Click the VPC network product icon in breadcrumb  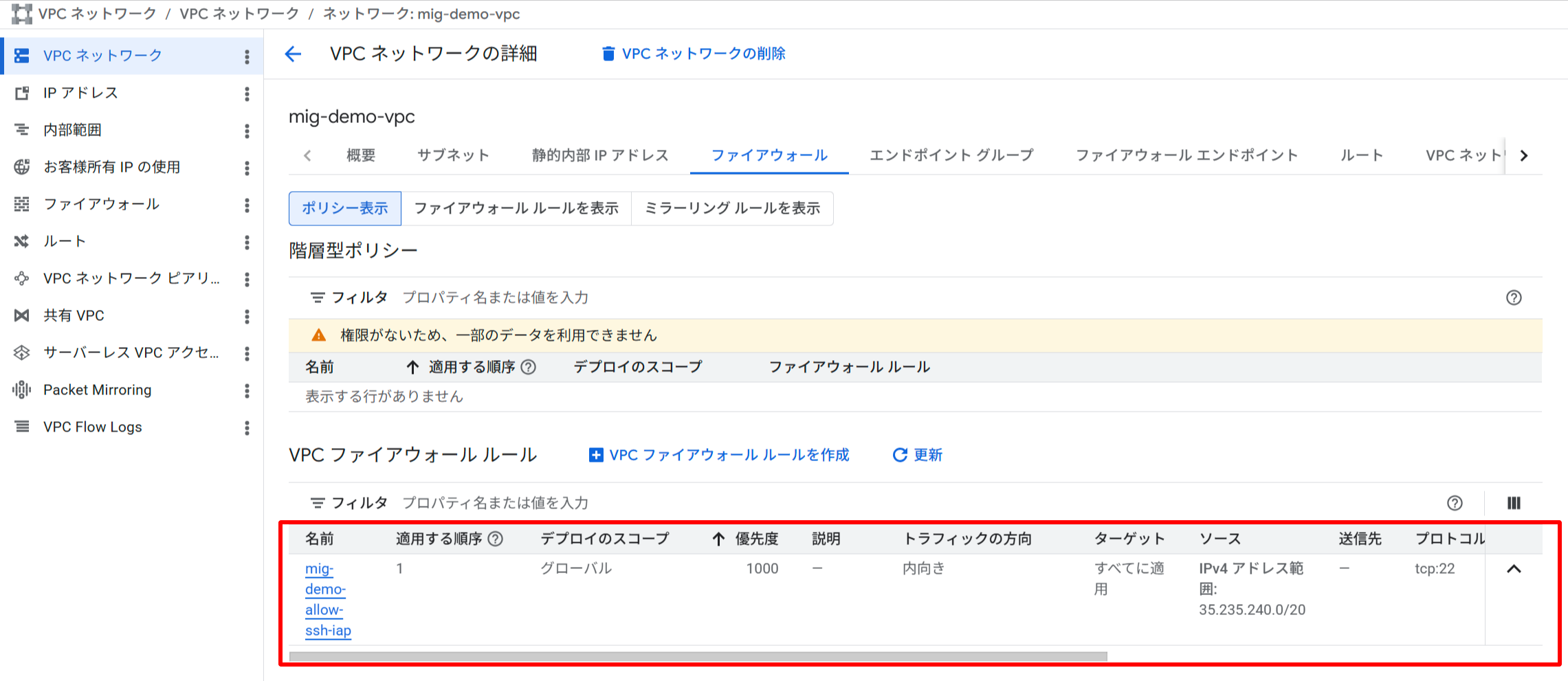pos(22,14)
